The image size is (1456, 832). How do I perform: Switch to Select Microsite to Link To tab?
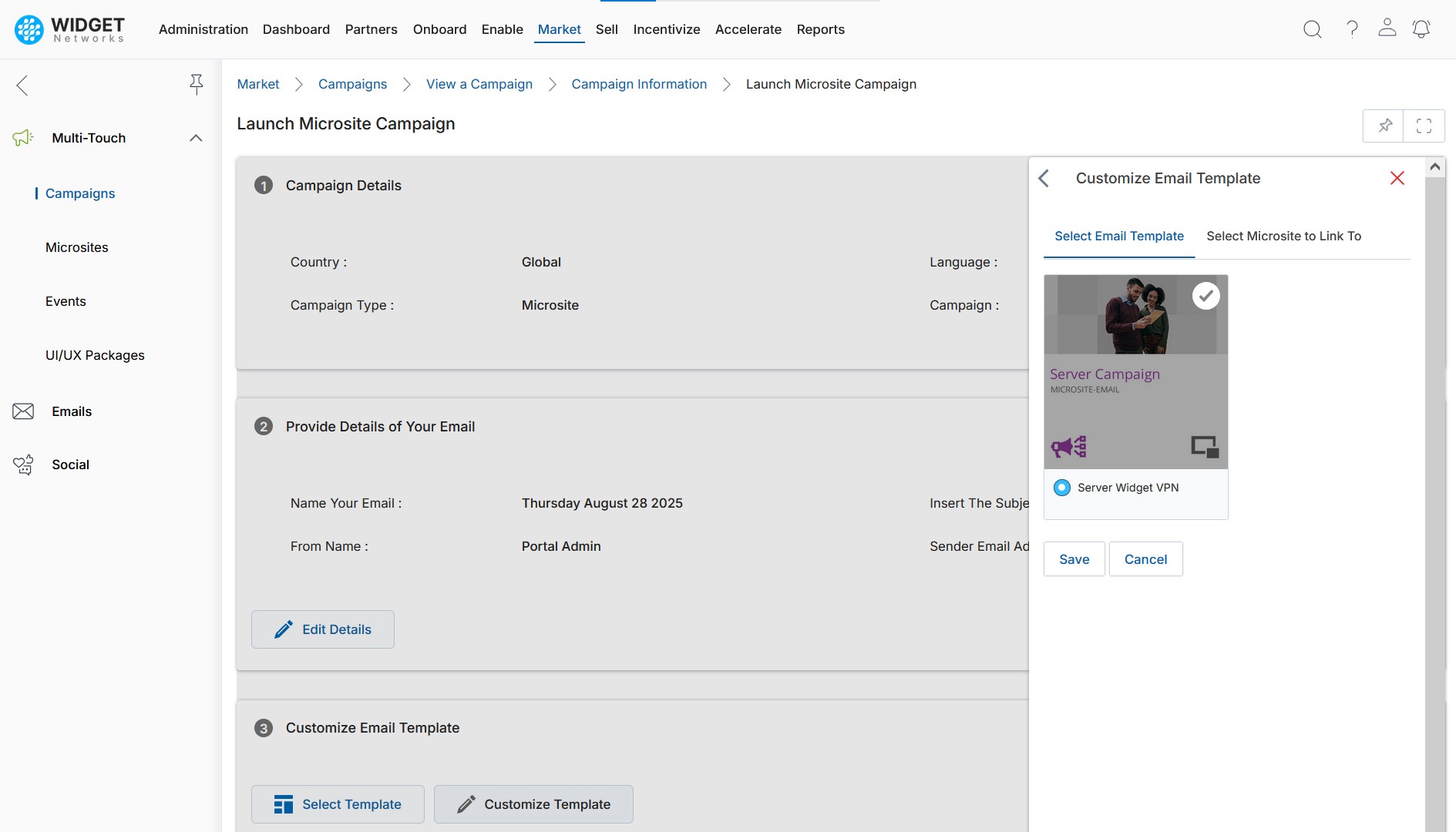(1283, 236)
